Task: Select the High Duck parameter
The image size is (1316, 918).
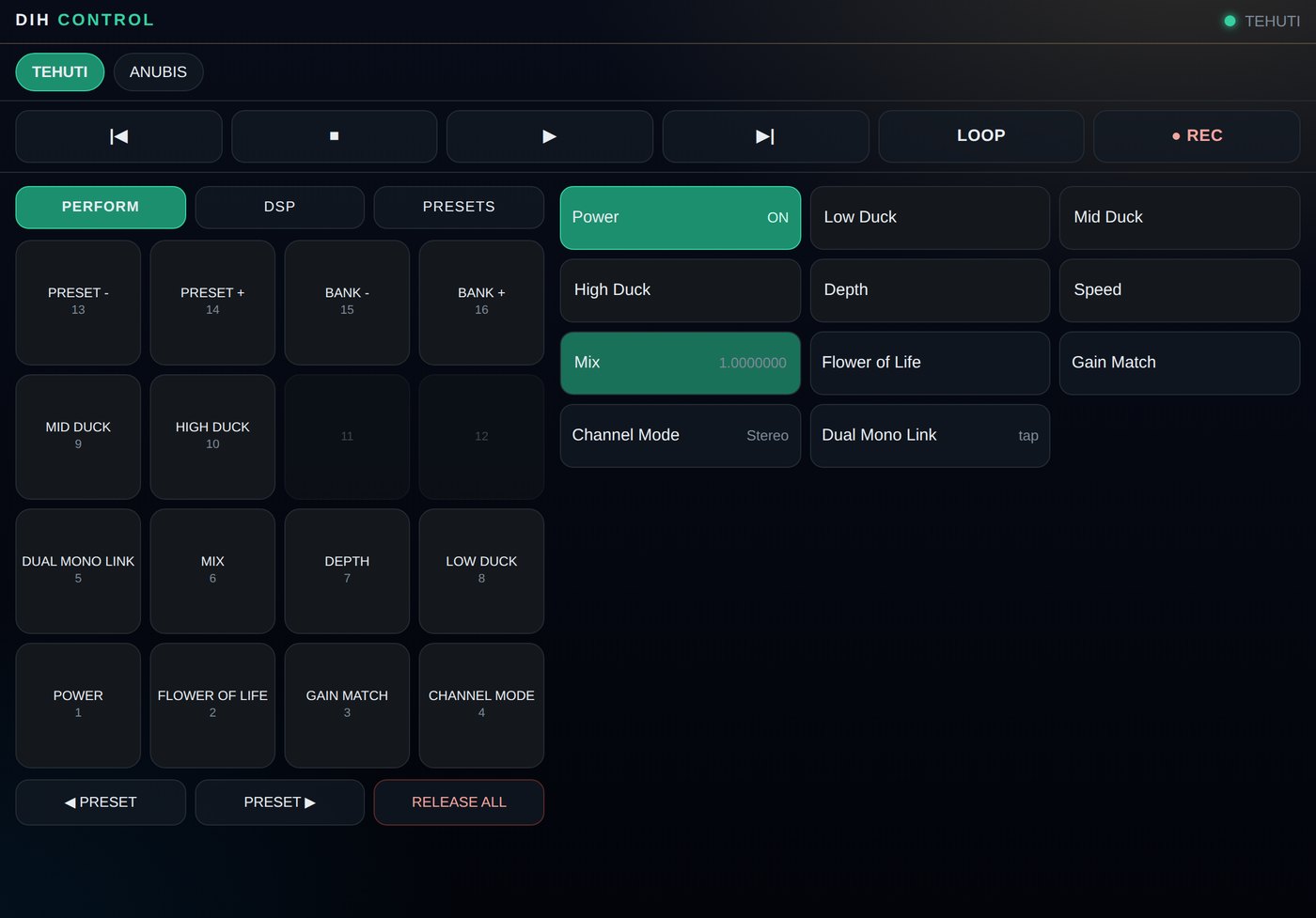Action: pyautogui.click(x=681, y=290)
